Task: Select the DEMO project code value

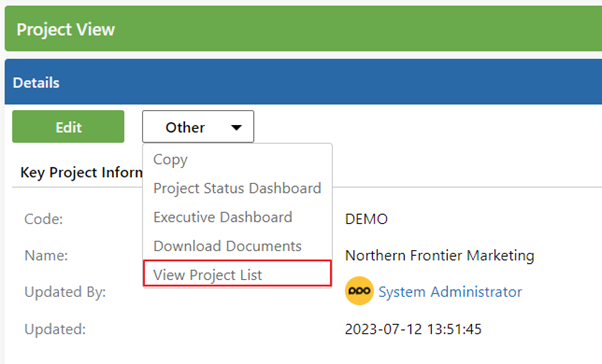Action: coord(366,219)
